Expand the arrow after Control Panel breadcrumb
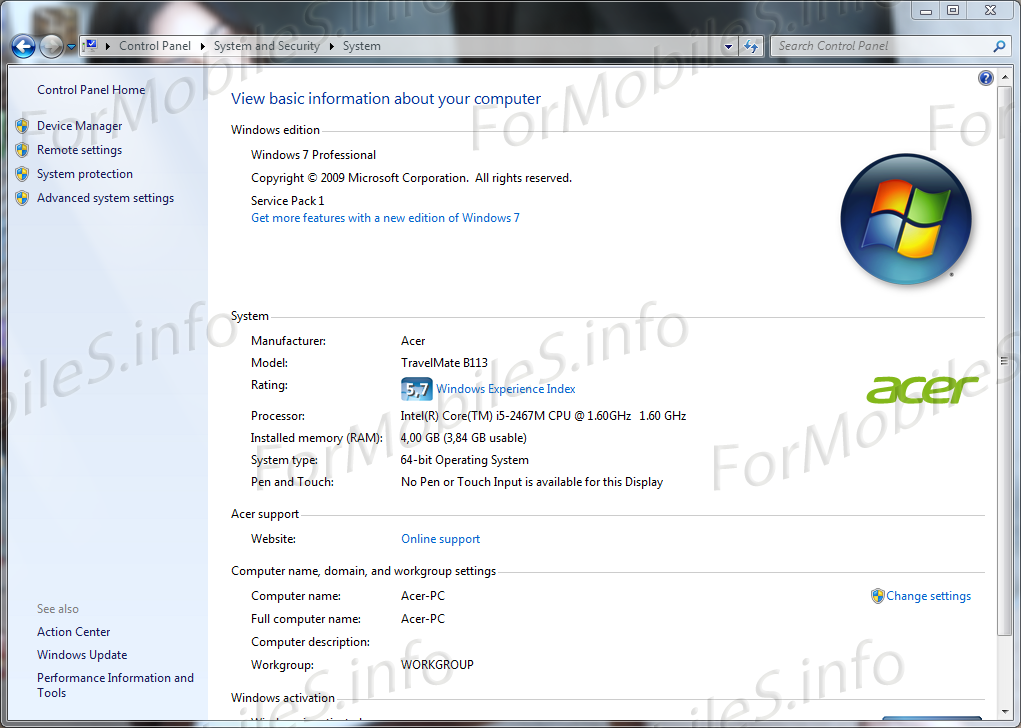The image size is (1021, 728). (202, 46)
